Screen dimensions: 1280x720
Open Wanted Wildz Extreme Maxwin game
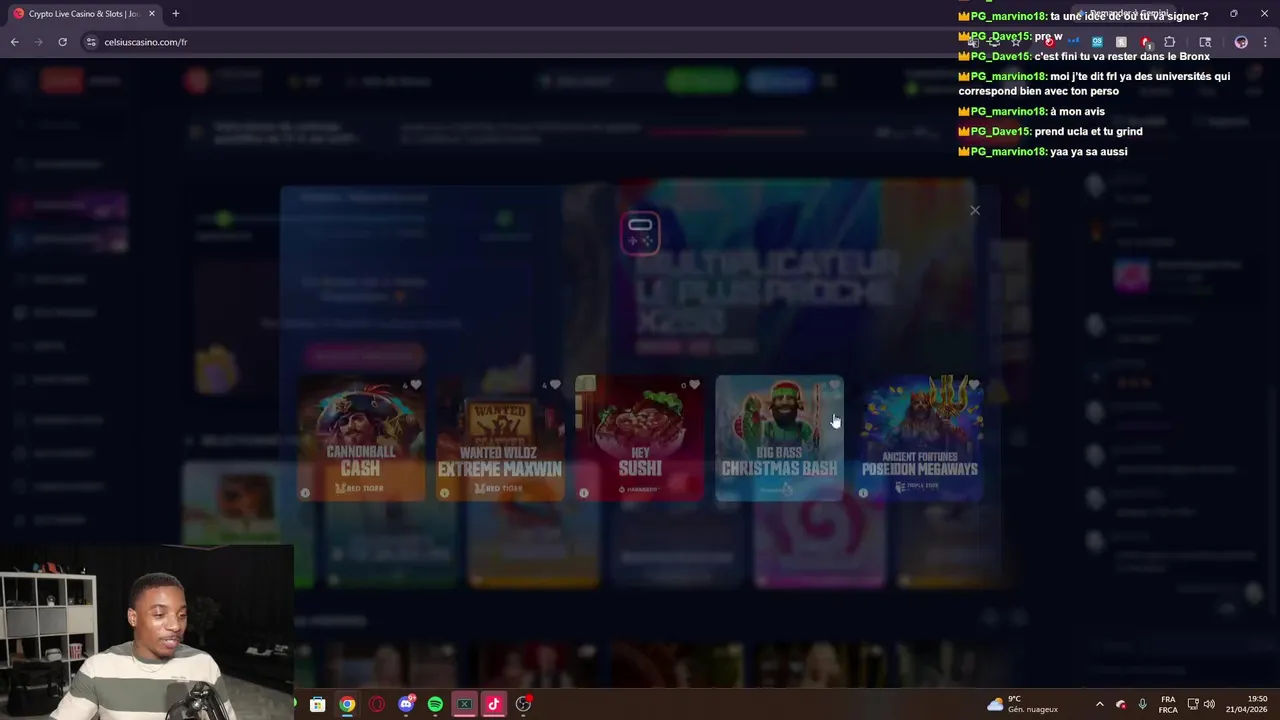tap(500, 438)
